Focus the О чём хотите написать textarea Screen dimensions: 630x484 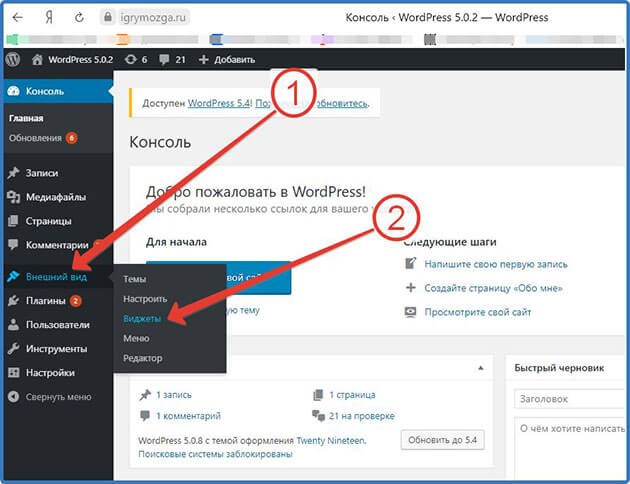pyautogui.click(x=571, y=448)
